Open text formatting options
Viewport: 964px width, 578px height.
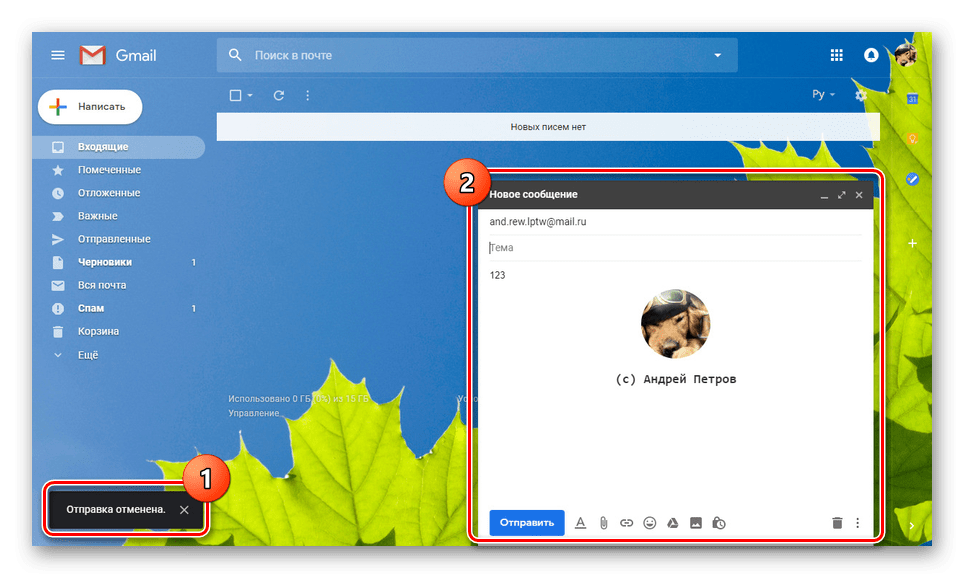point(580,523)
